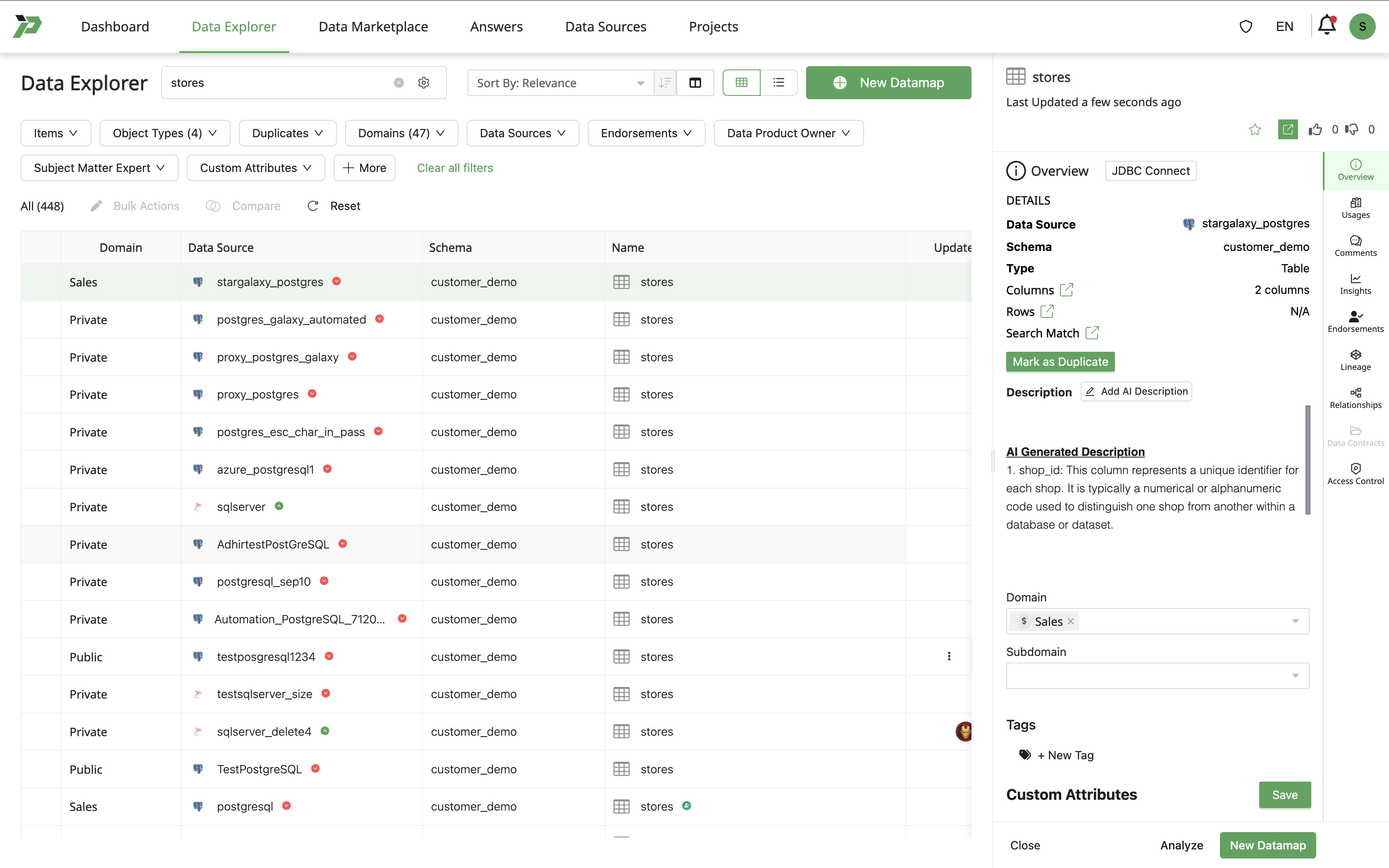This screenshot has width=1389, height=868.
Task: Click Mark as Duplicate button
Action: [x=1060, y=362]
